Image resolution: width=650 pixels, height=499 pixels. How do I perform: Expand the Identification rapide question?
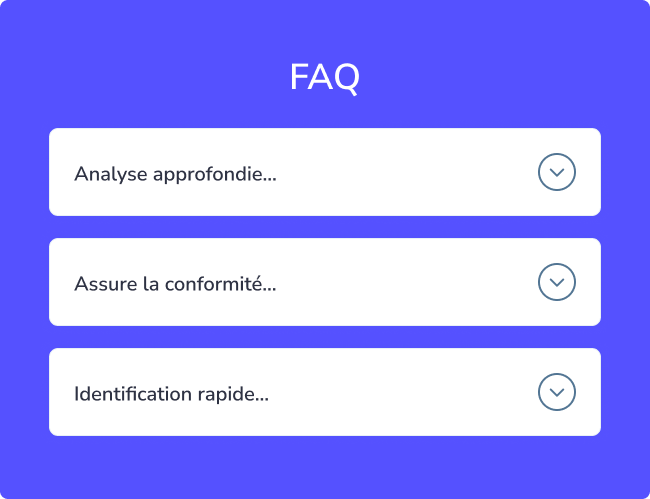pyautogui.click(x=557, y=392)
